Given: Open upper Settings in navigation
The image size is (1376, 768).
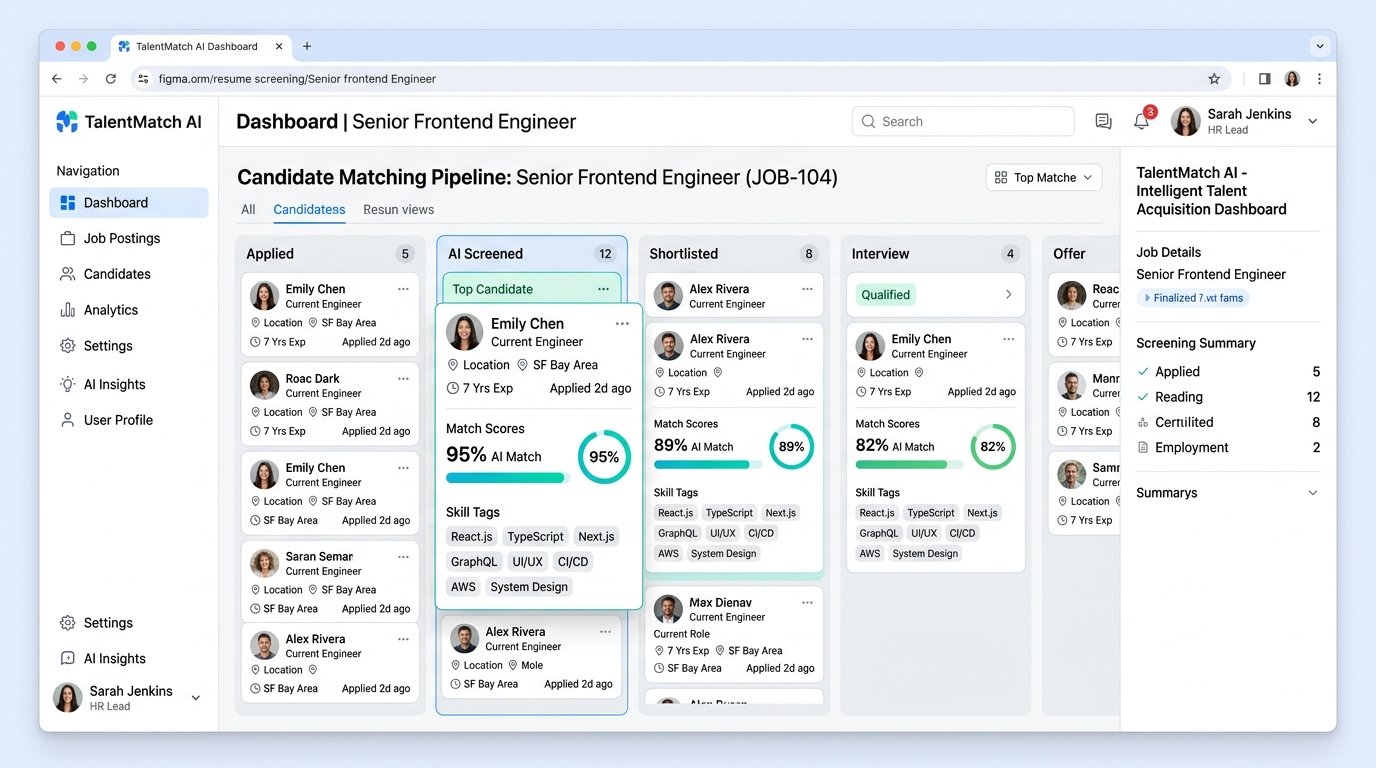Looking at the screenshot, I should [x=108, y=346].
